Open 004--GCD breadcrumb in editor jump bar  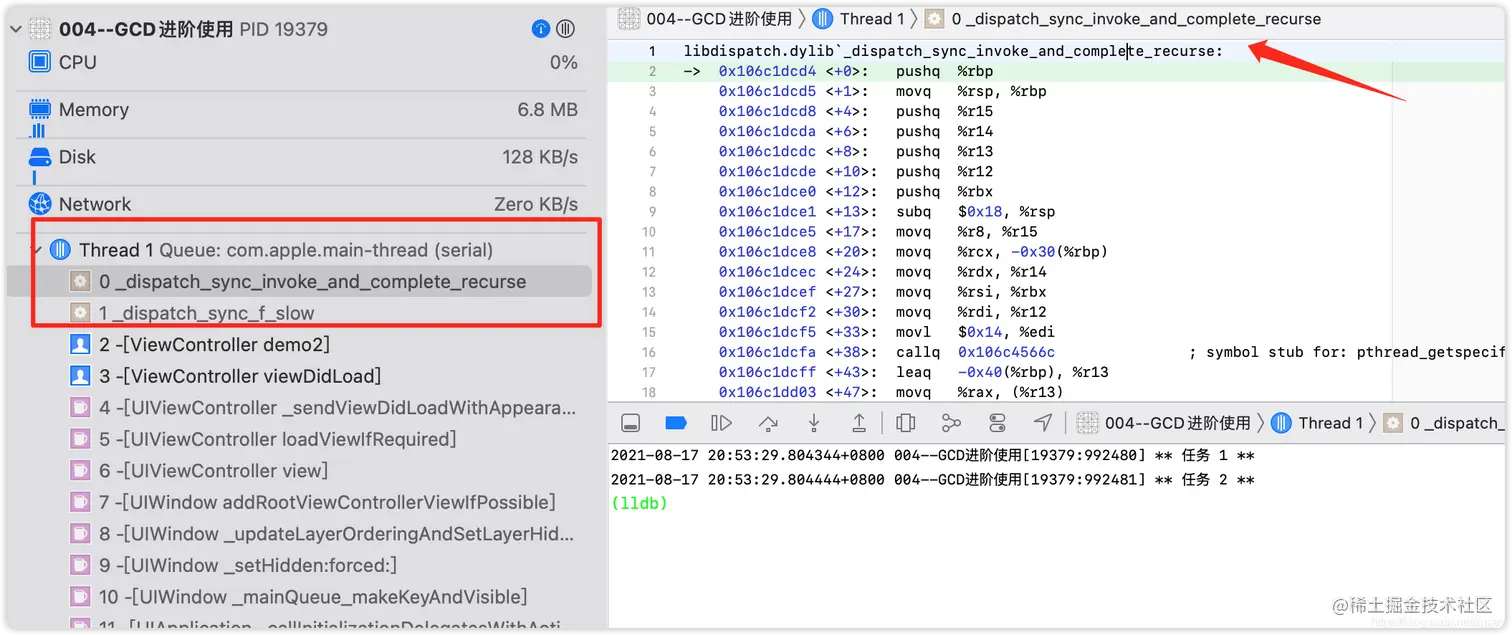(x=705, y=18)
